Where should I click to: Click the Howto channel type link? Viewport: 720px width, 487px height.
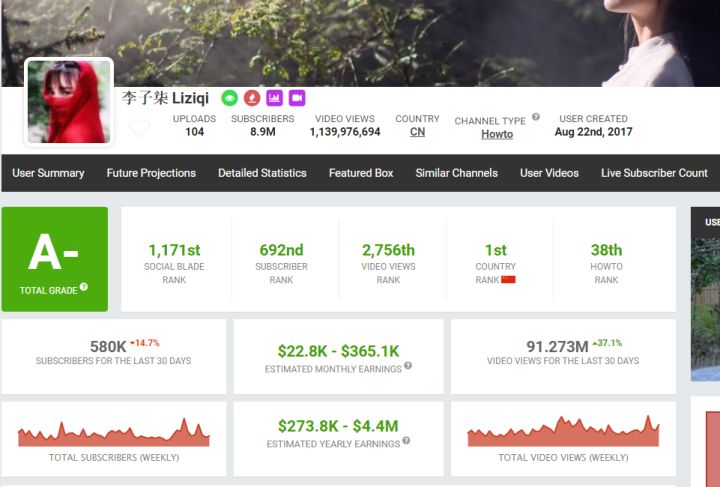click(497, 134)
